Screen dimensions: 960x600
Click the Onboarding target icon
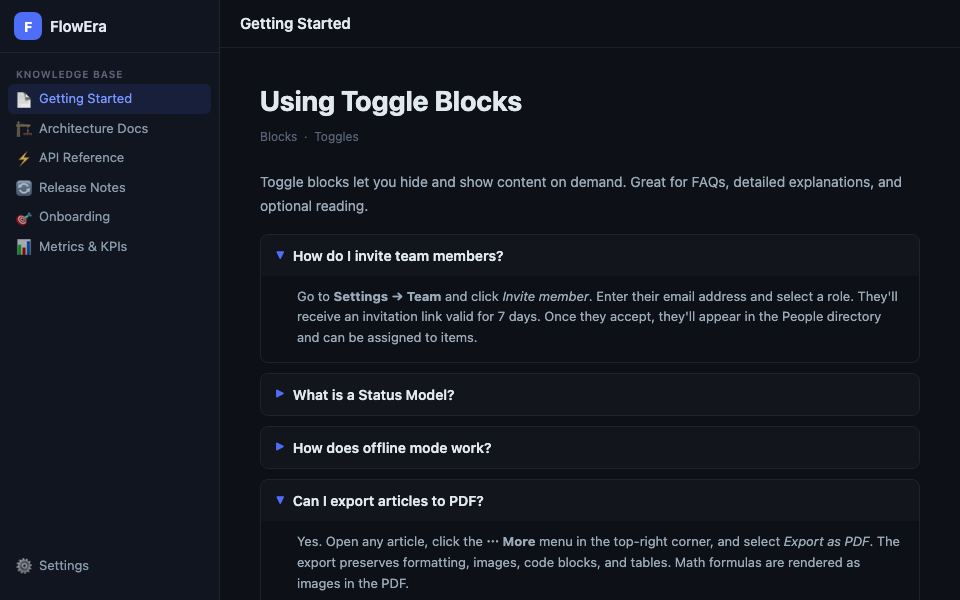coord(24,217)
